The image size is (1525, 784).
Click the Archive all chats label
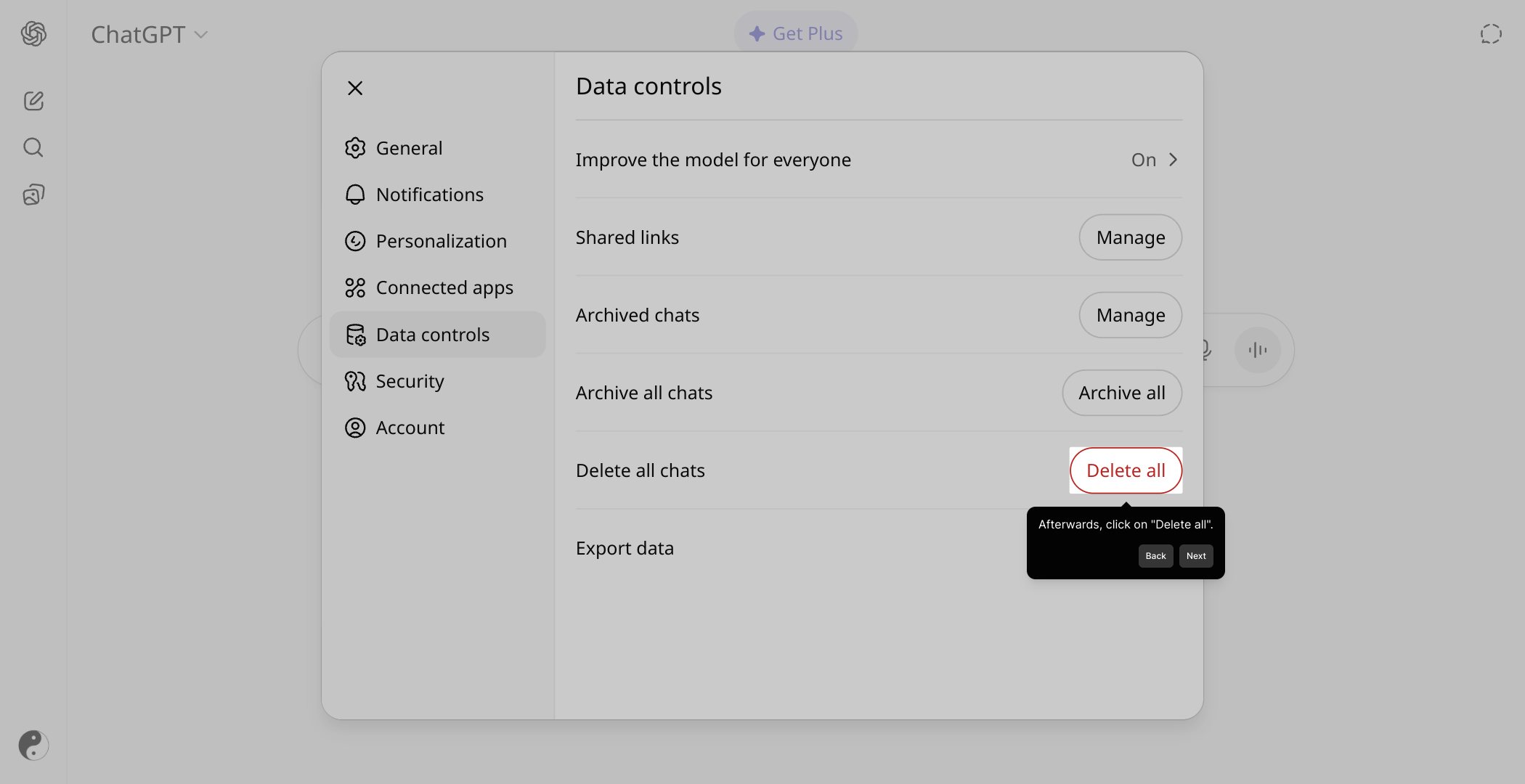click(644, 393)
